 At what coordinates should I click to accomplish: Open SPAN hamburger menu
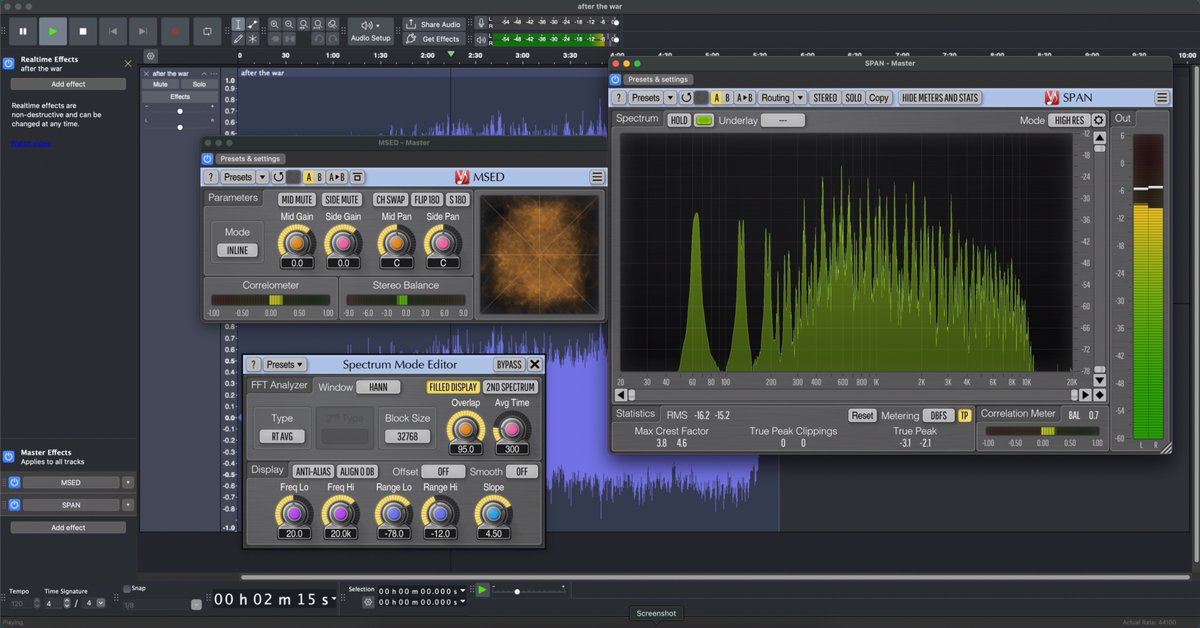[1162, 98]
